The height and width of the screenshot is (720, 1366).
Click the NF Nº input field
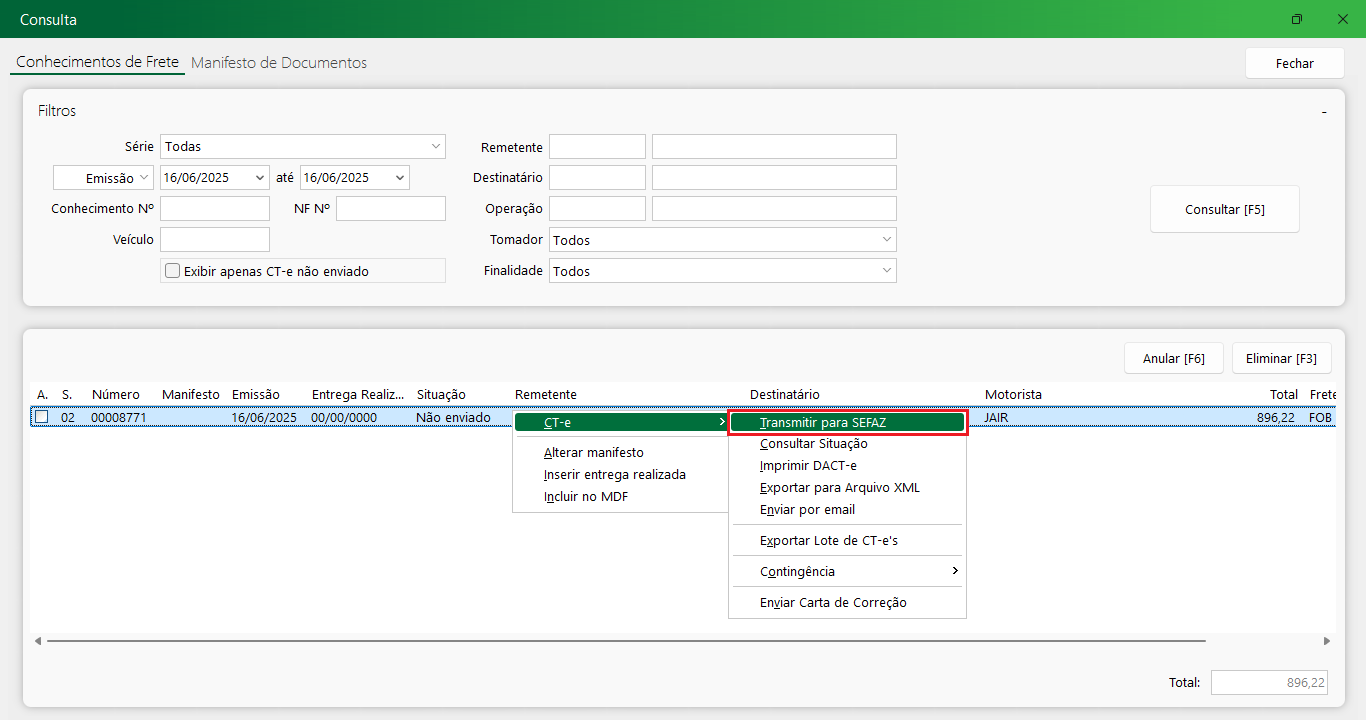point(391,209)
